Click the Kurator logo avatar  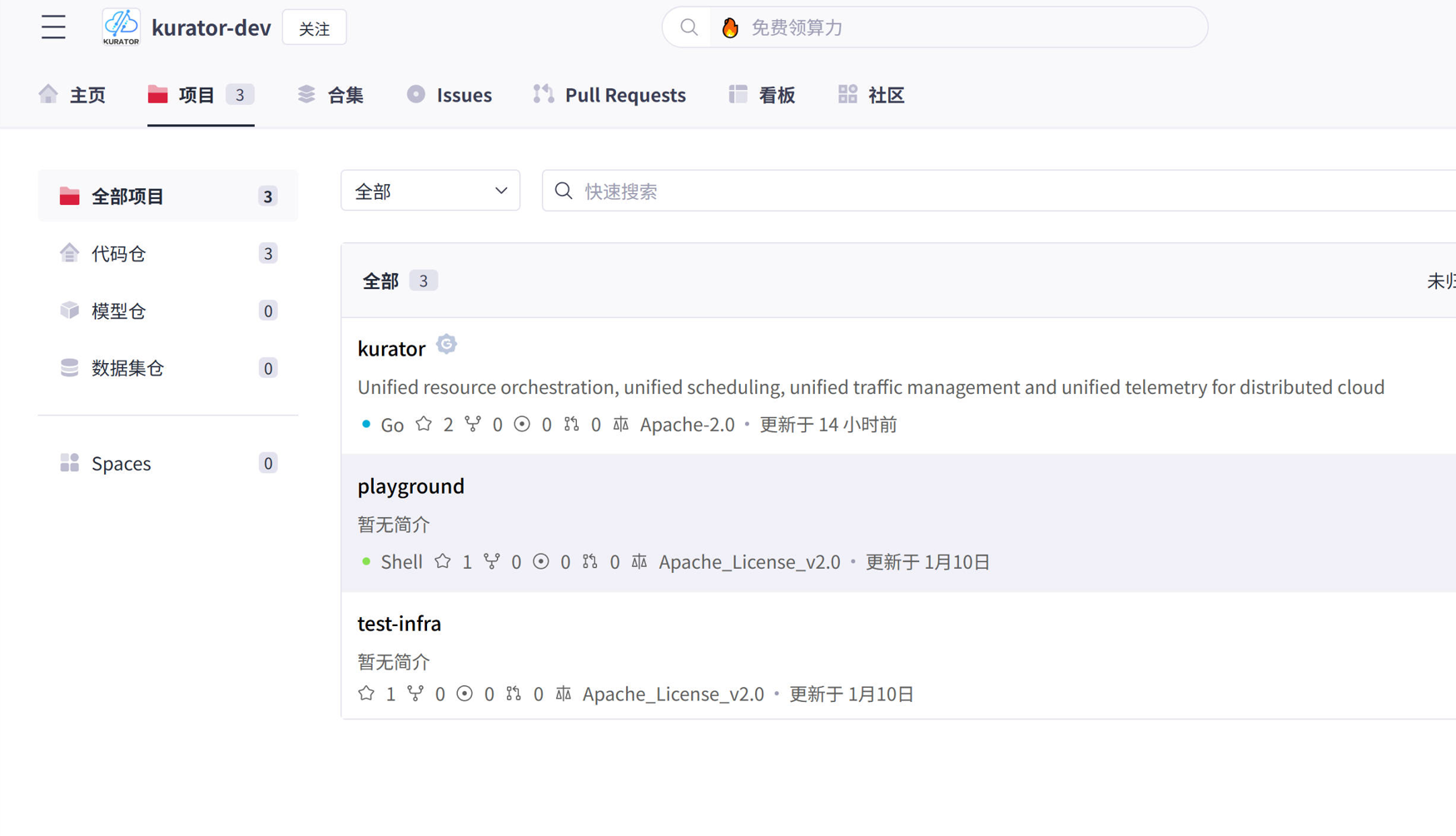[122, 27]
